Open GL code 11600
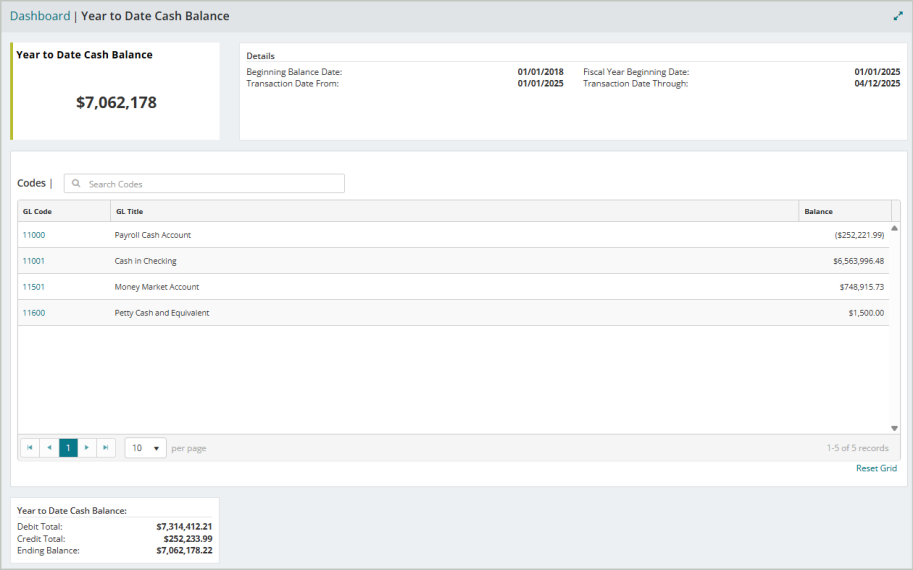The width and height of the screenshot is (913, 570). 34,313
